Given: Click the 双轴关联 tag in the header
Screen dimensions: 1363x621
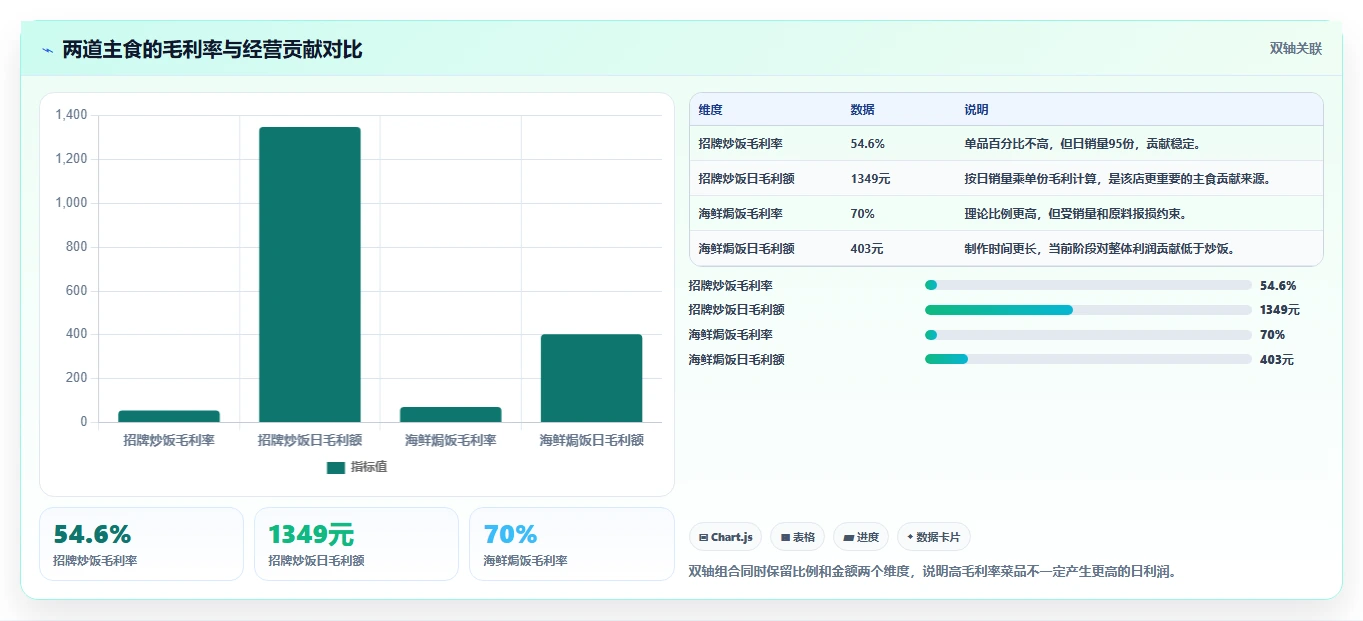Looking at the screenshot, I should point(1296,49).
